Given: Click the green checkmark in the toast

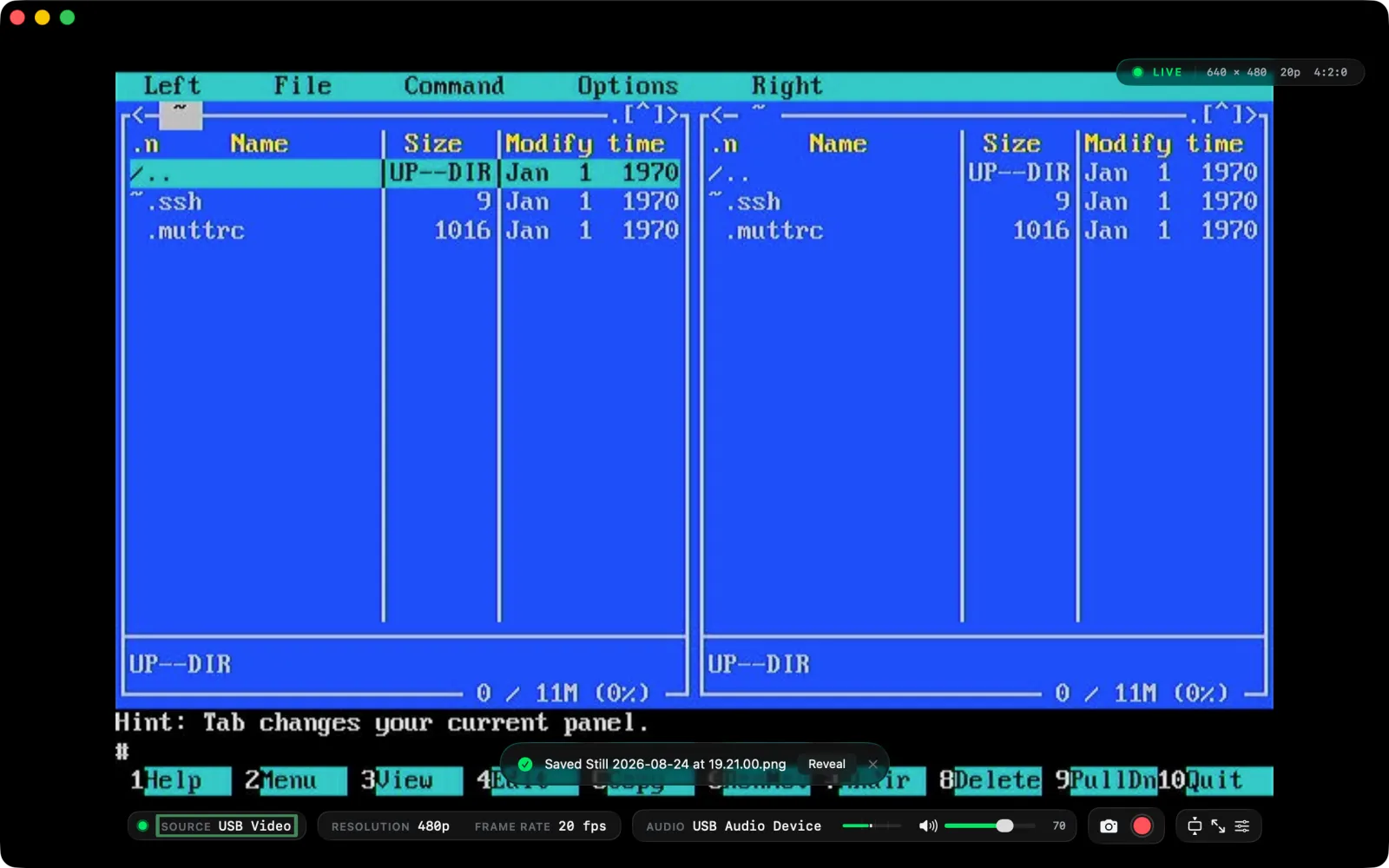Looking at the screenshot, I should (525, 764).
